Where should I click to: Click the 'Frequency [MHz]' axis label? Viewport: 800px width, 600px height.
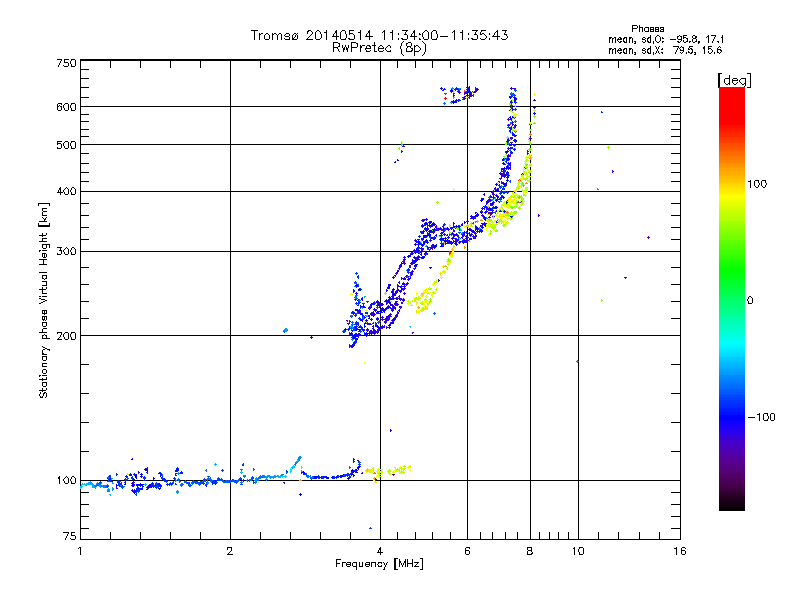(x=379, y=564)
